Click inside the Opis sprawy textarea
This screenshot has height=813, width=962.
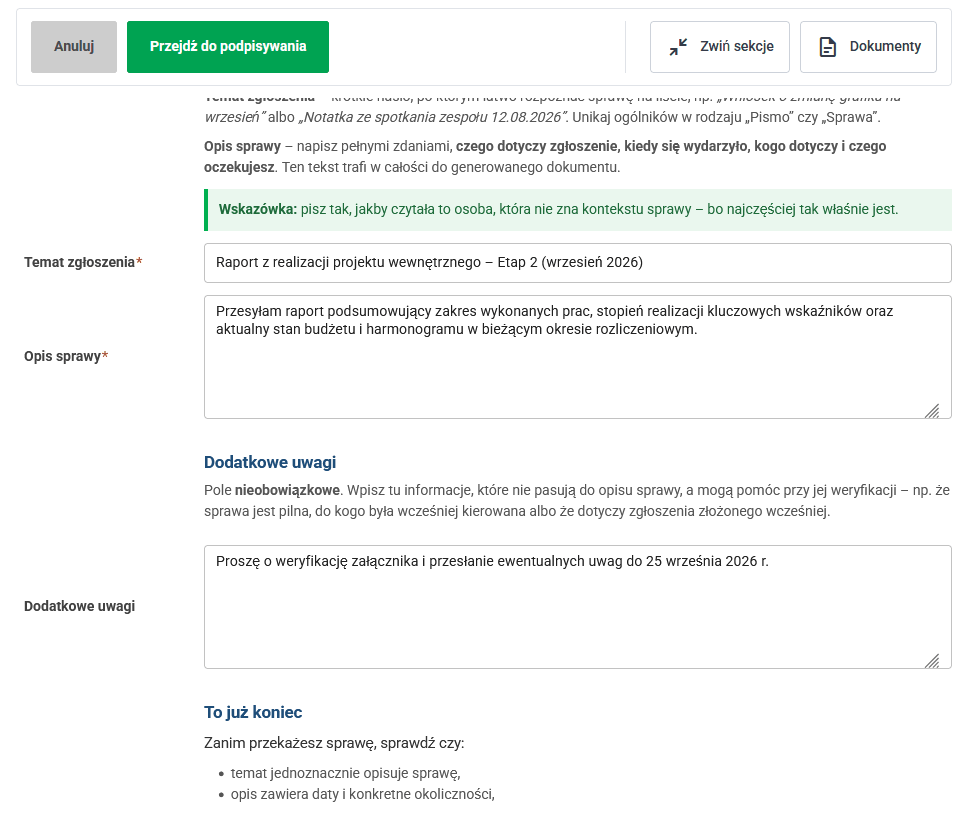577,356
